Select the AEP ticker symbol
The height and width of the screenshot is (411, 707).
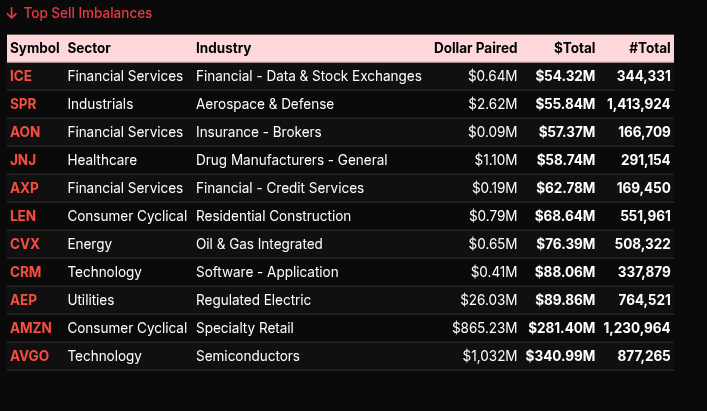22,300
